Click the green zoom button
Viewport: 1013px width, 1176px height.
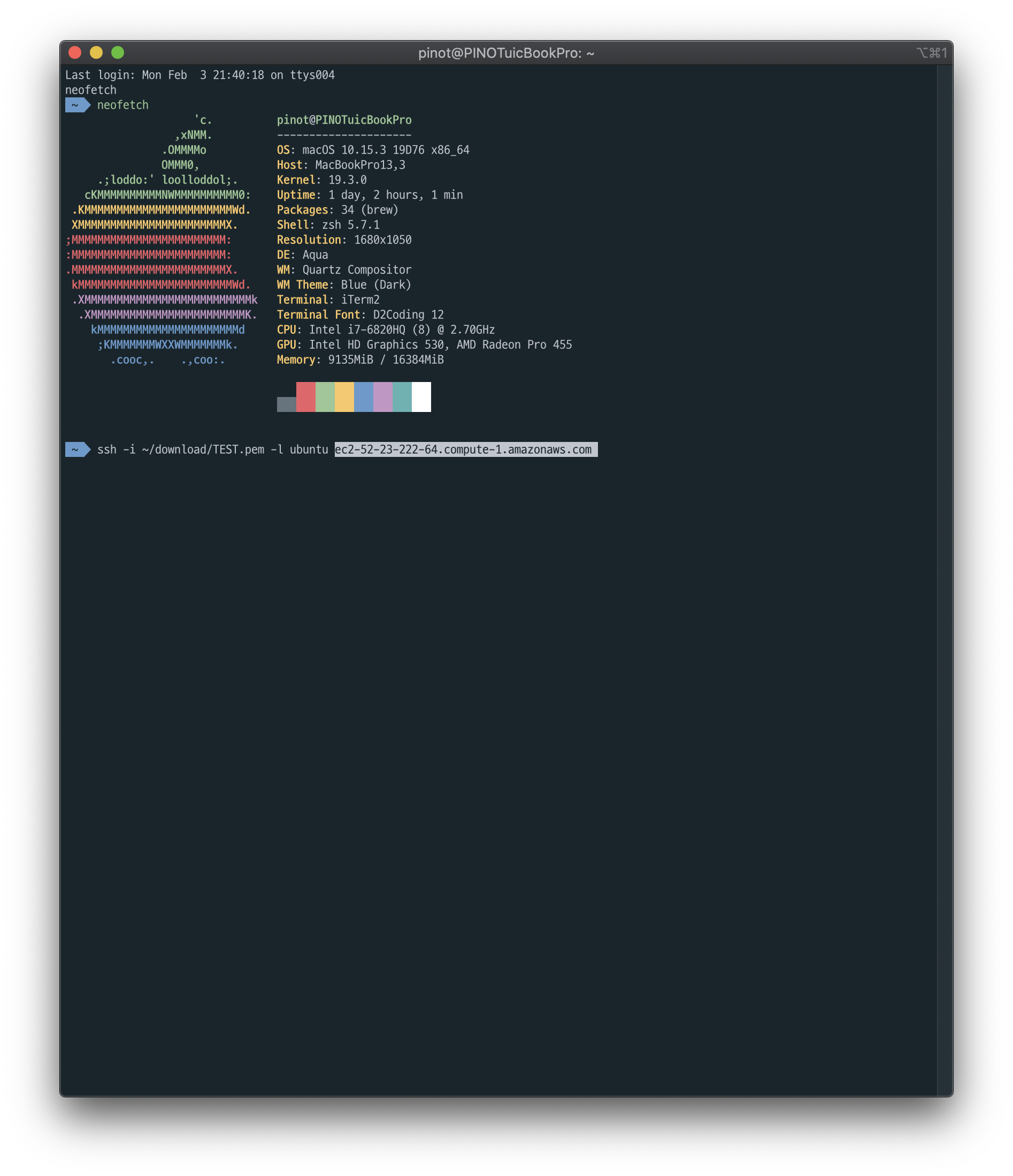click(119, 52)
